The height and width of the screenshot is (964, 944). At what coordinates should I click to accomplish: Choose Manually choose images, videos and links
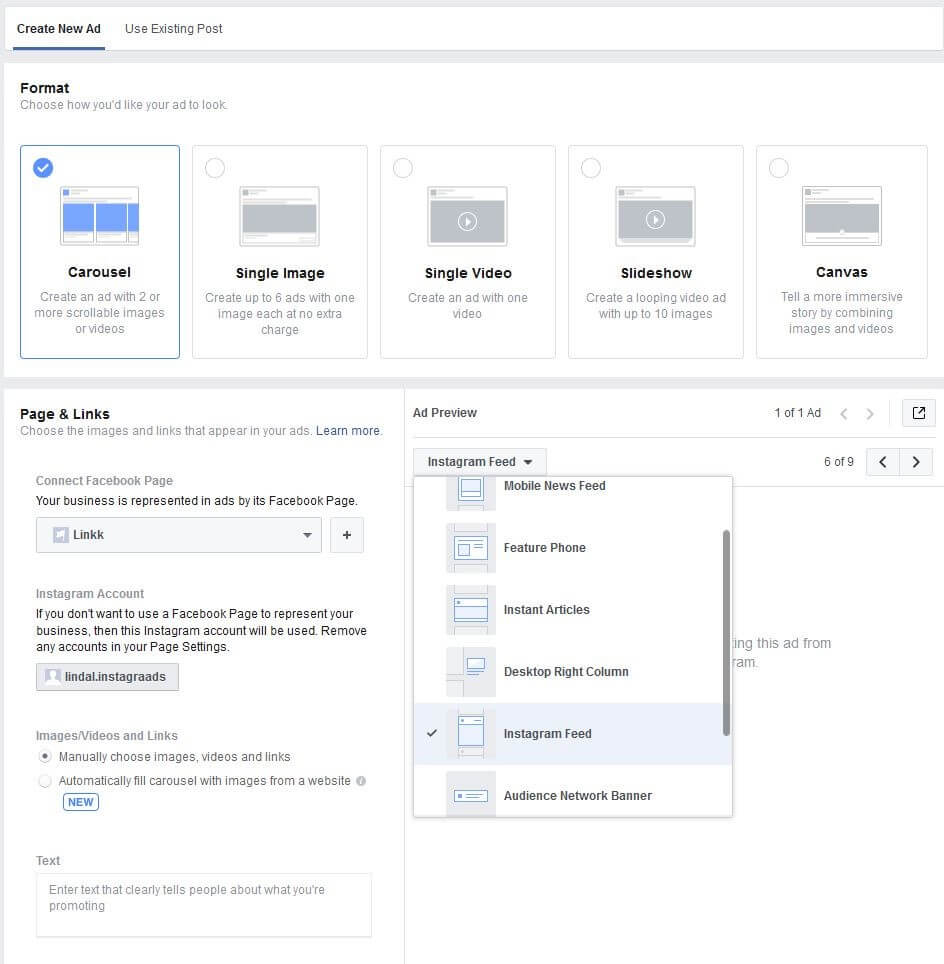(45, 756)
